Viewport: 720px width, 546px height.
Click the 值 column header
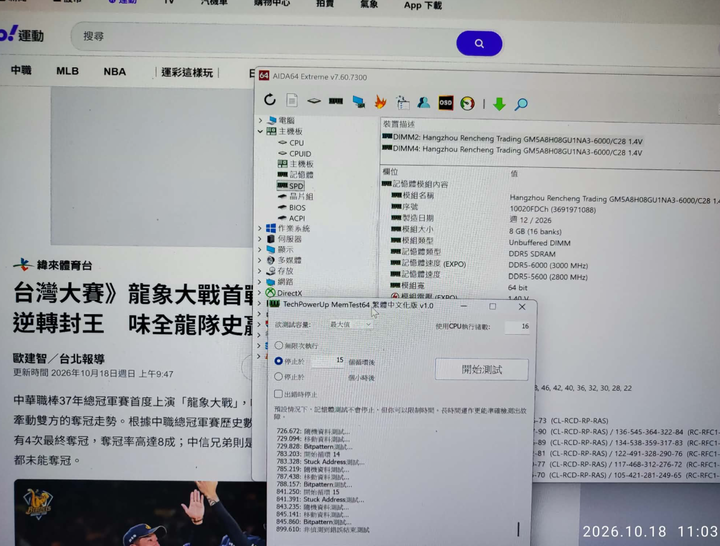(x=514, y=174)
